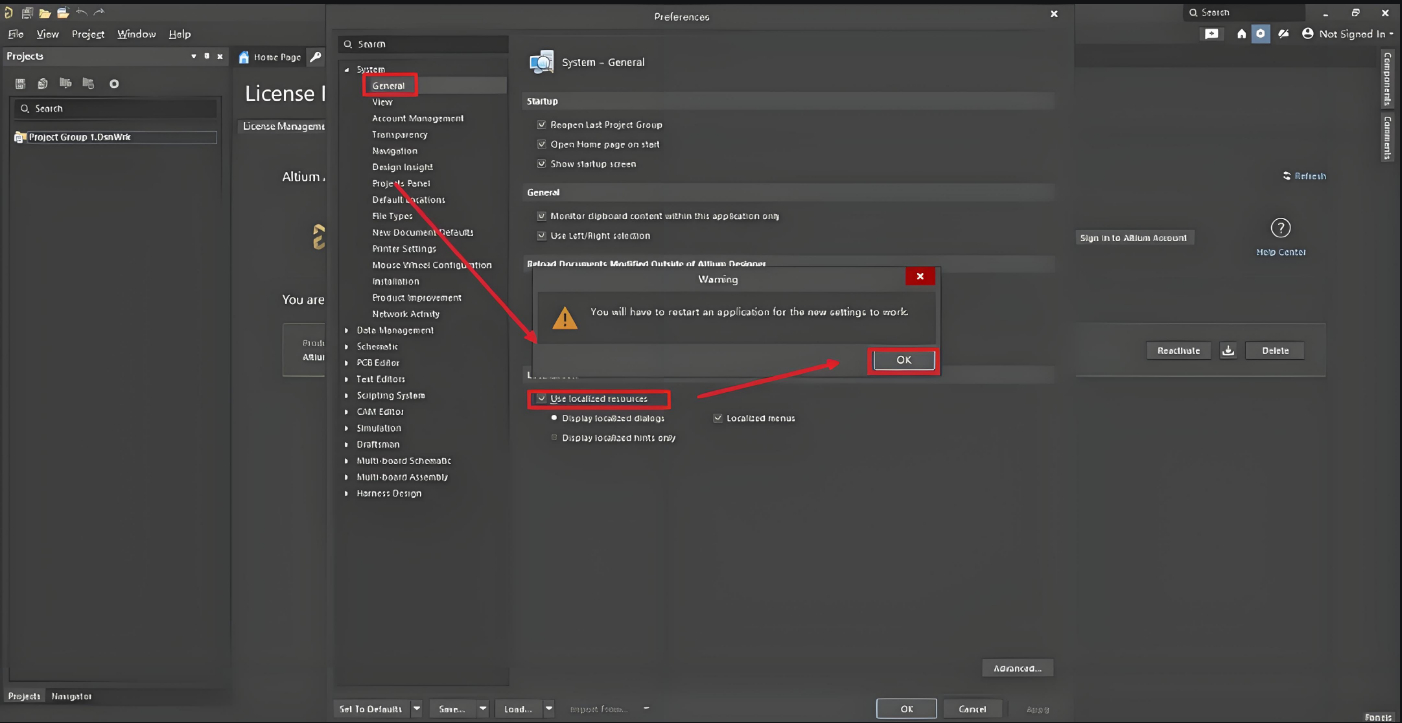Toggle Reopen Last Project Group checkbox
Viewport: 1402px width, 723px height.
pos(542,125)
